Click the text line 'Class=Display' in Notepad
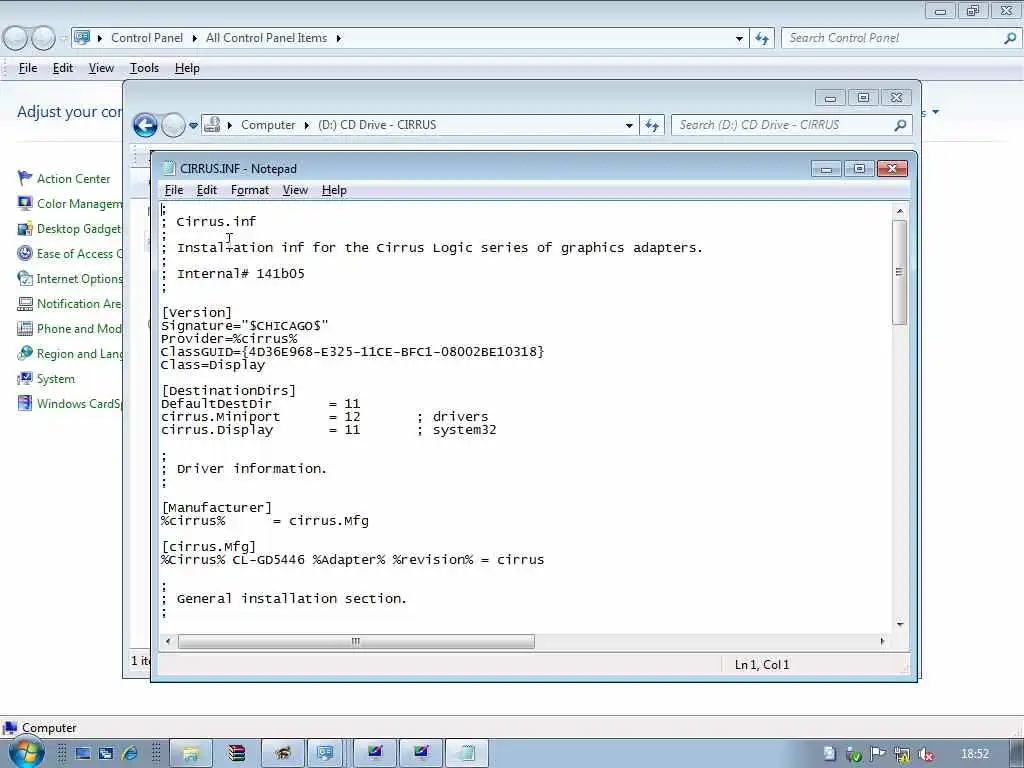The image size is (1024, 768). (213, 364)
